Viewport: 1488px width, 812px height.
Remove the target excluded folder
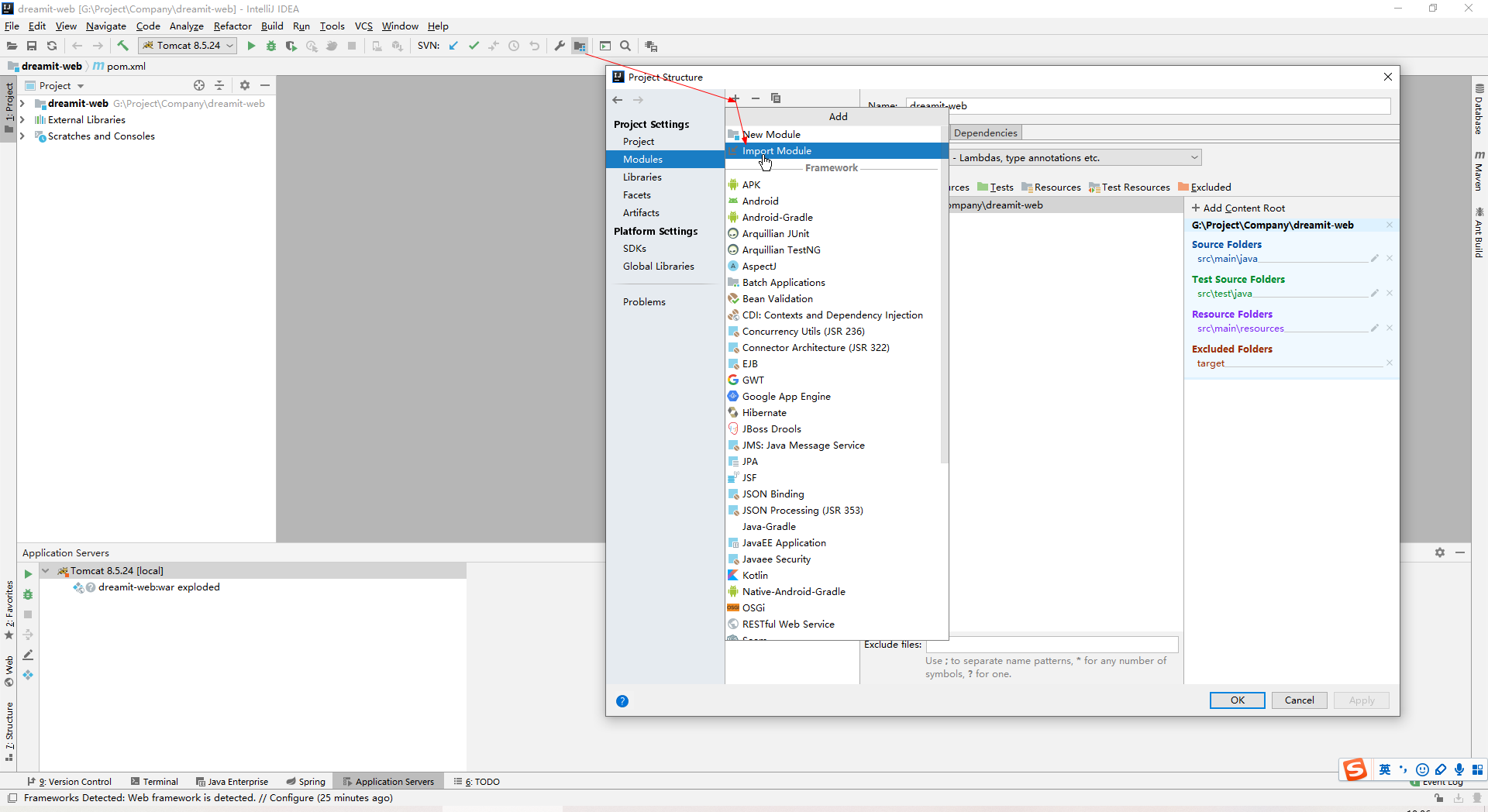coord(1390,363)
